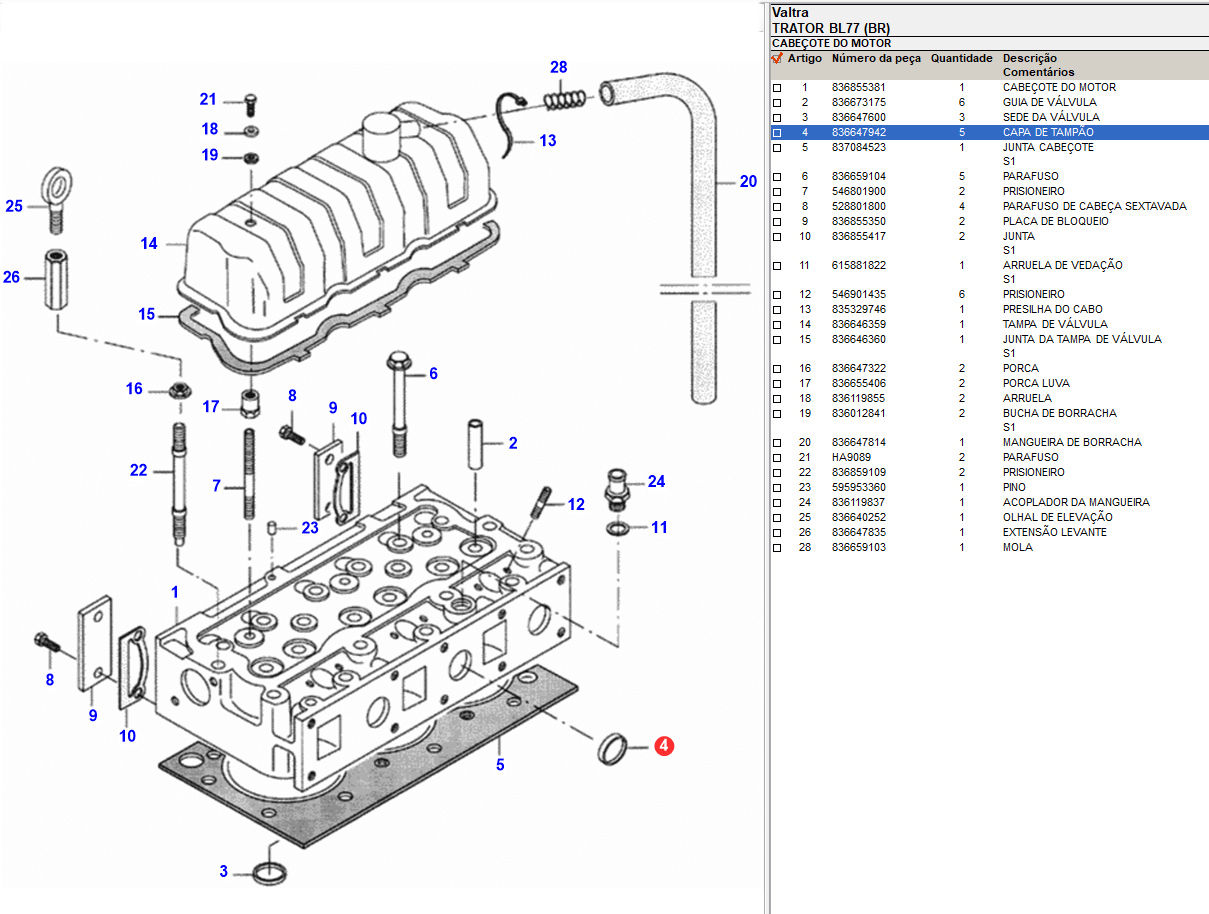Select callout 3 at bottom of diagram
Screen dimensions: 1209x914
click(224, 871)
